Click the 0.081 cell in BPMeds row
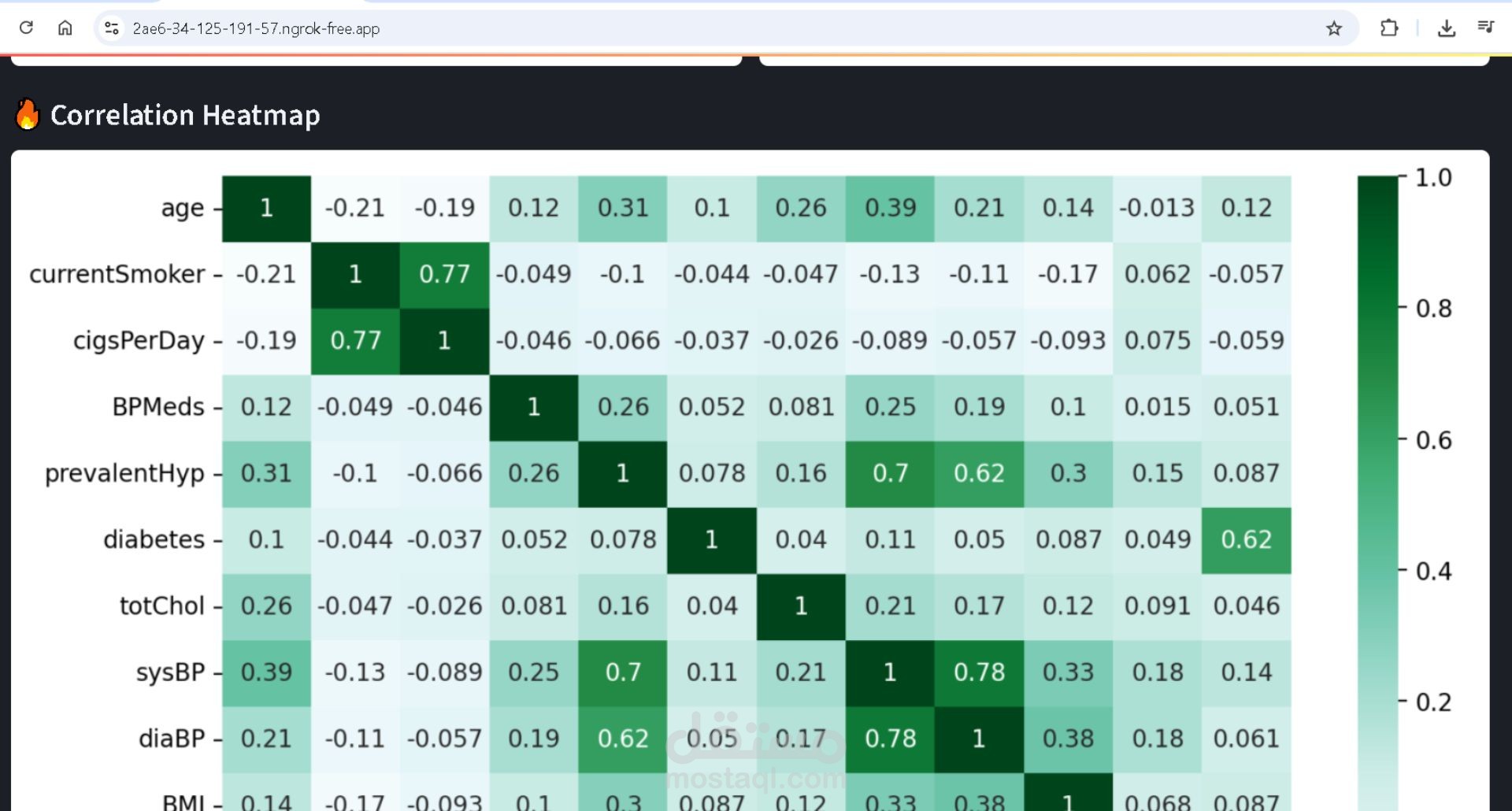 pos(801,408)
